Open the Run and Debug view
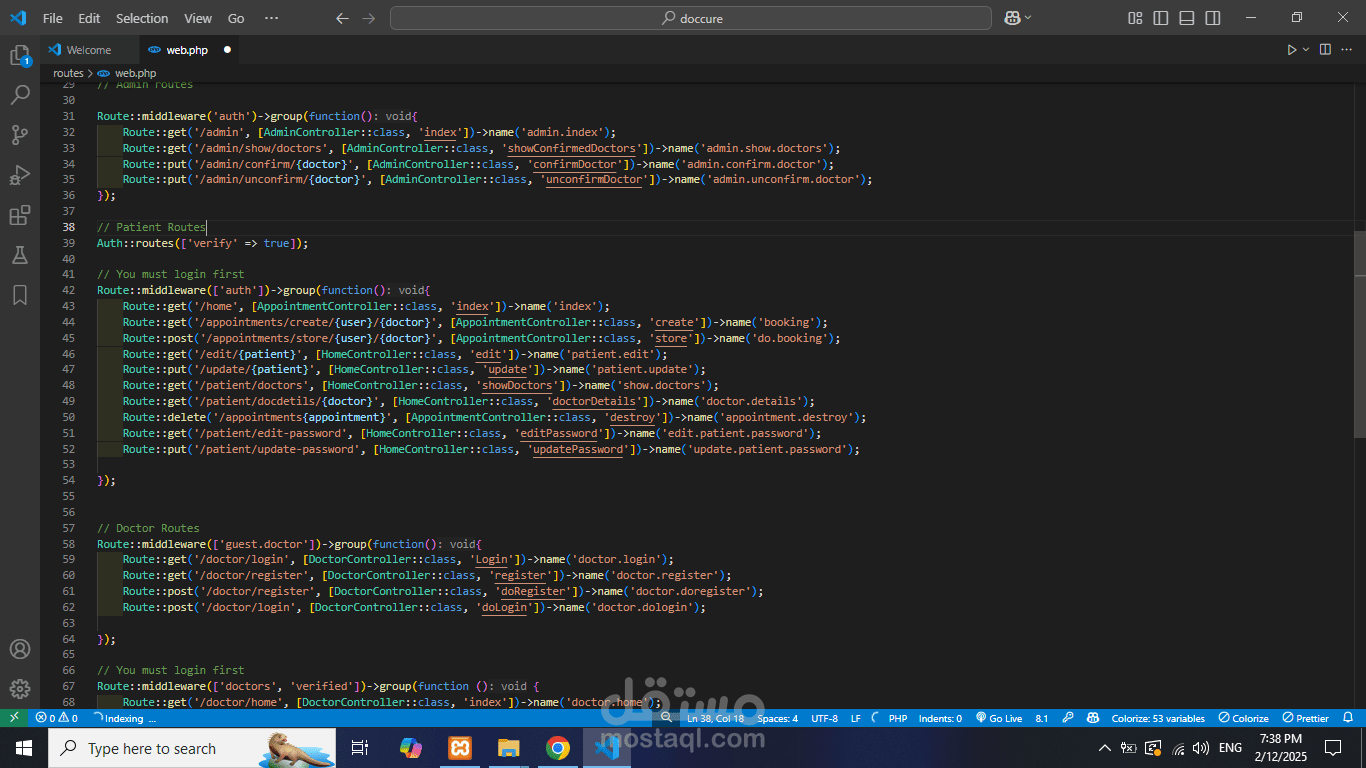The image size is (1366, 768). click(19, 175)
